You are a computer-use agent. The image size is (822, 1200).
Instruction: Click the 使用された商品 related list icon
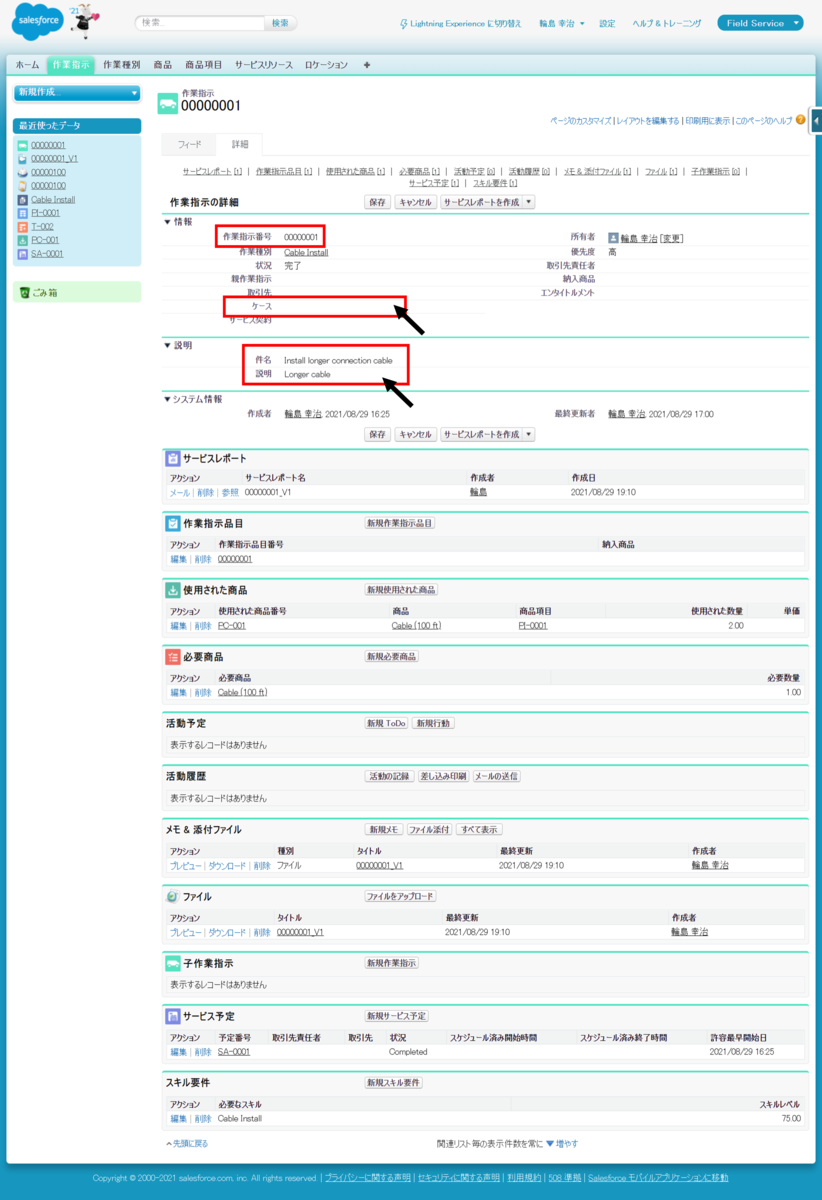click(173, 590)
